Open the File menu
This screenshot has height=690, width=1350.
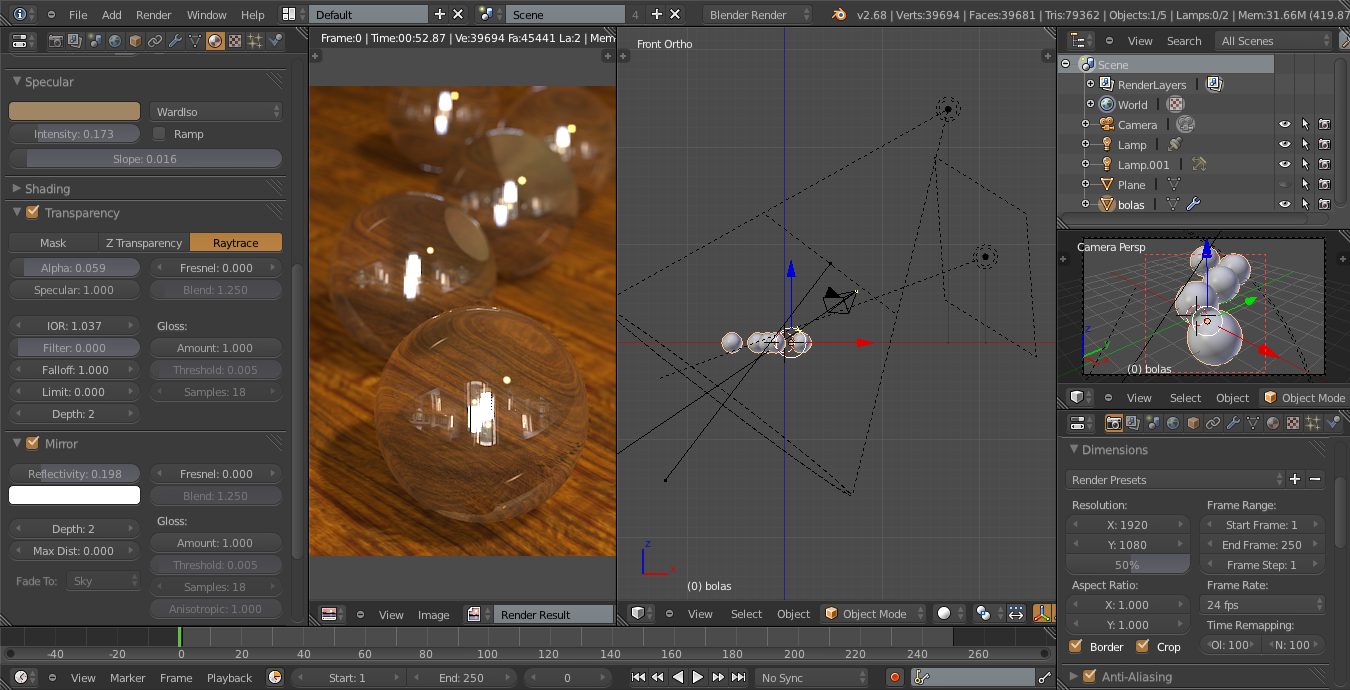click(x=78, y=15)
